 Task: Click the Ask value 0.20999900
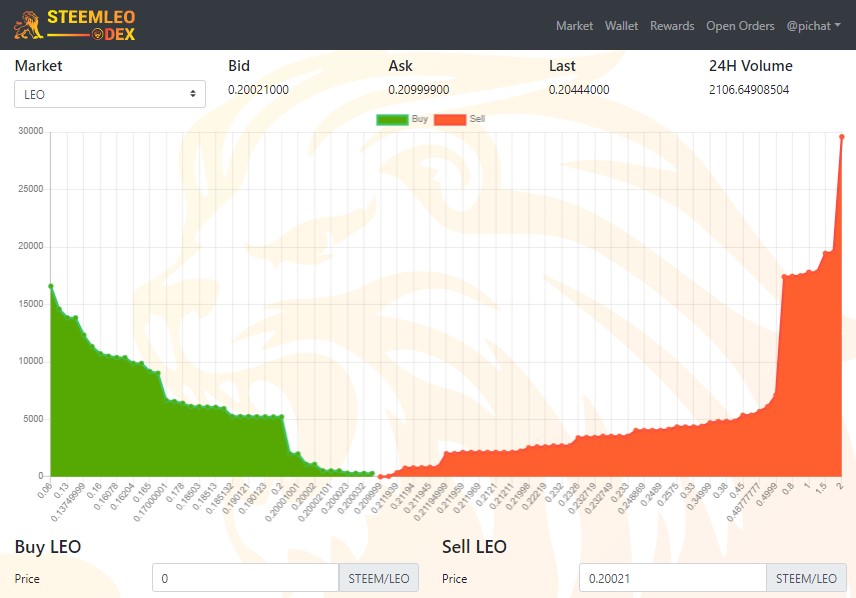click(x=419, y=90)
